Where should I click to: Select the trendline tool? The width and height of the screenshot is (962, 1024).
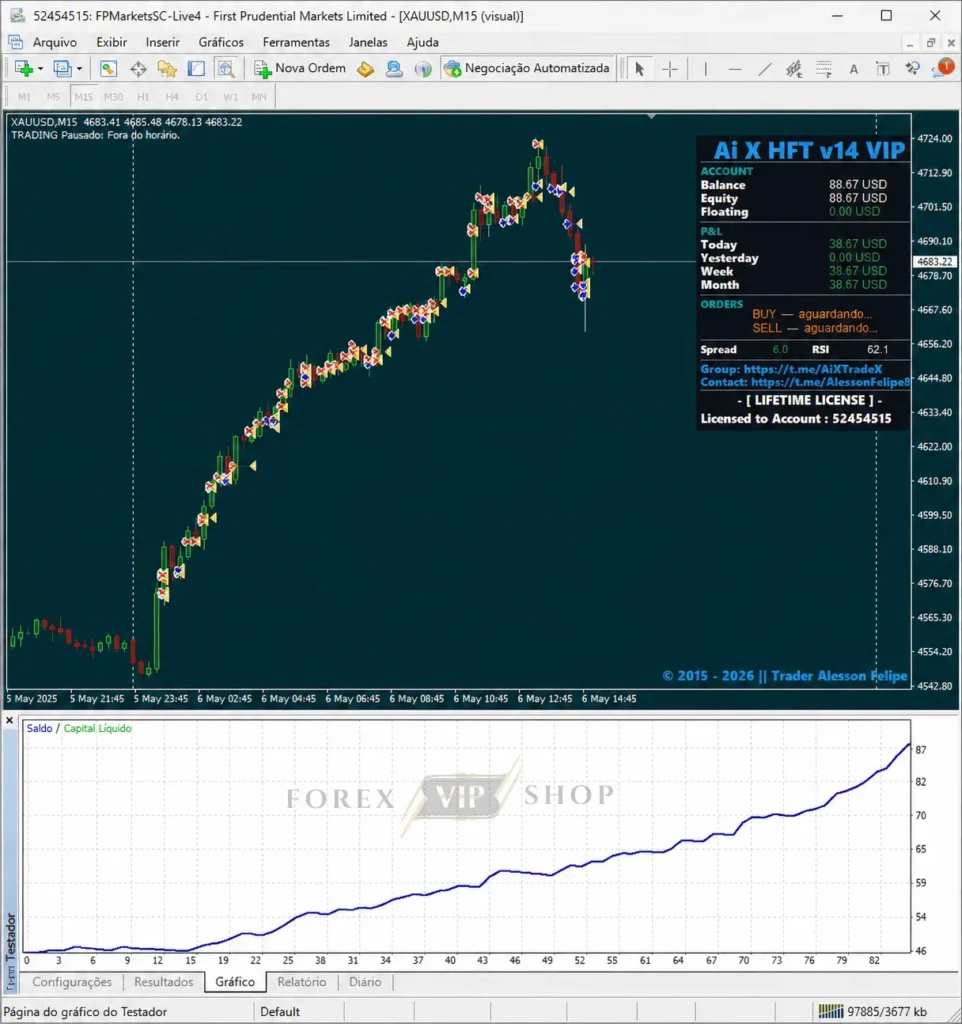764,69
